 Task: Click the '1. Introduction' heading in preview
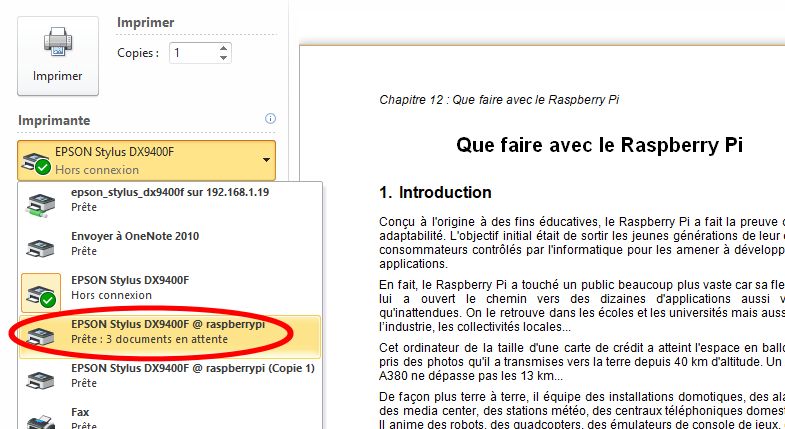click(x=435, y=193)
